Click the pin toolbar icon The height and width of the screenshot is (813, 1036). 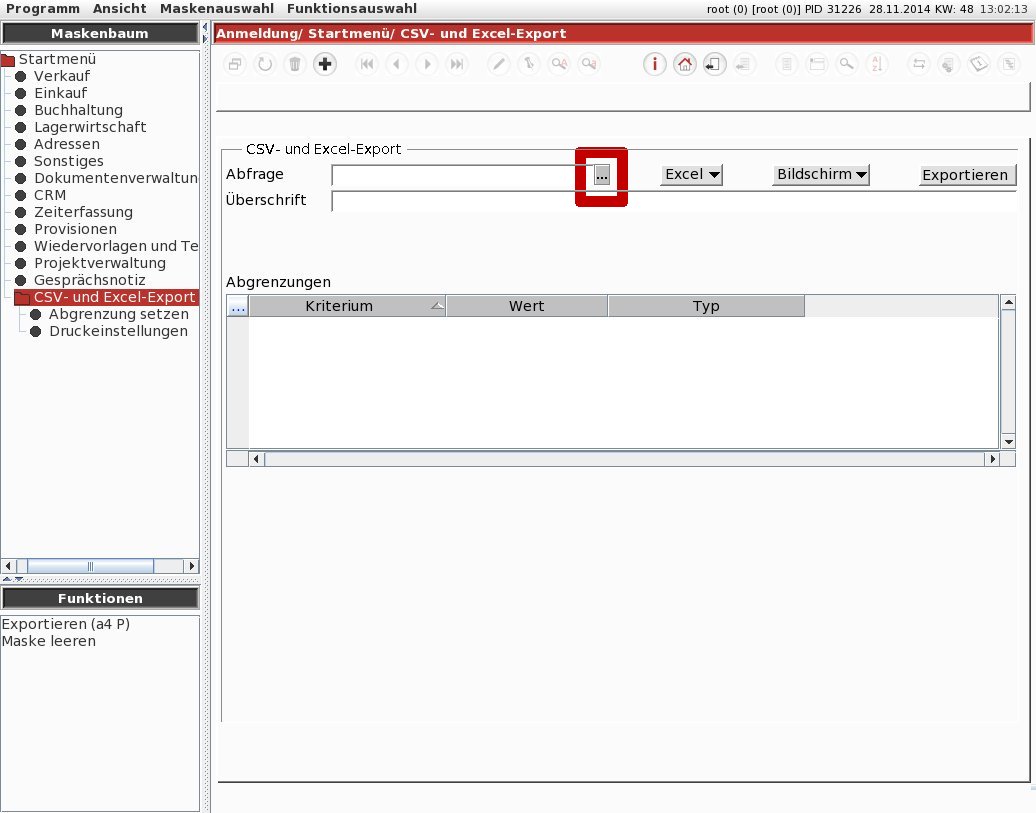click(529, 64)
